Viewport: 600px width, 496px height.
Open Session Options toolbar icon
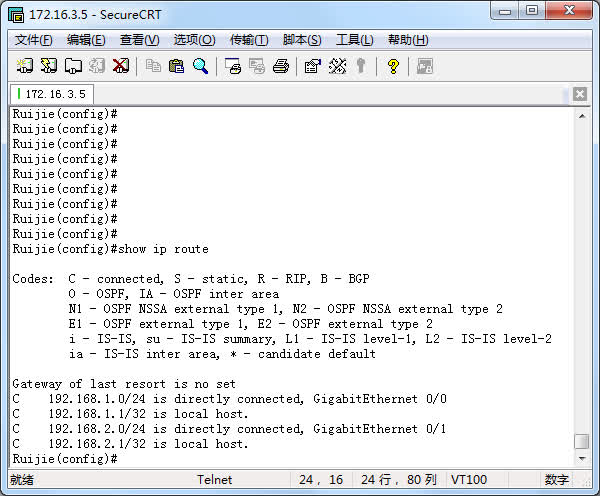[312, 66]
